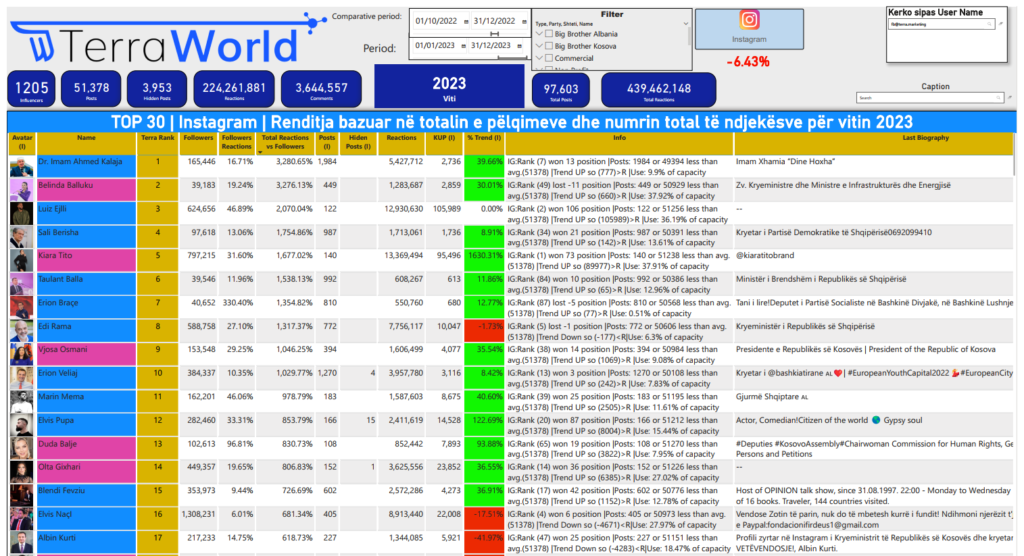
Task: Click search icon in User Name field
Action: point(990,24)
